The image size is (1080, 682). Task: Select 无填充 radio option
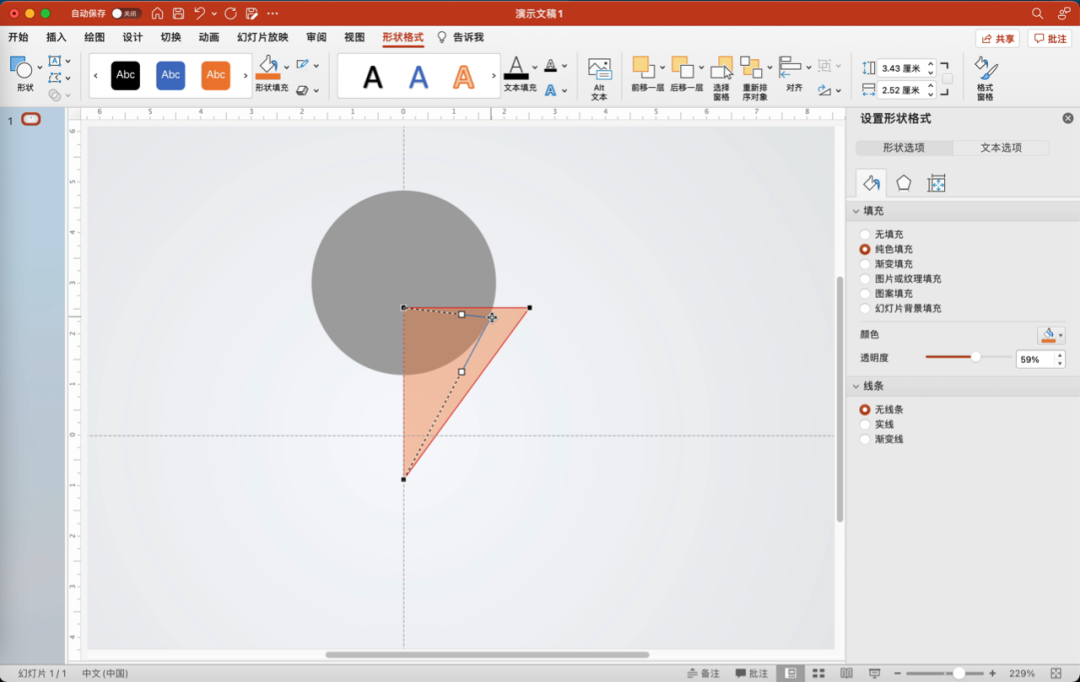pyautogui.click(x=865, y=234)
